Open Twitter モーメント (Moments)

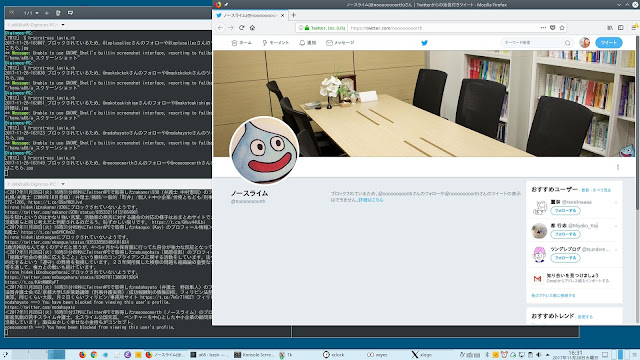pyautogui.click(x=276, y=42)
